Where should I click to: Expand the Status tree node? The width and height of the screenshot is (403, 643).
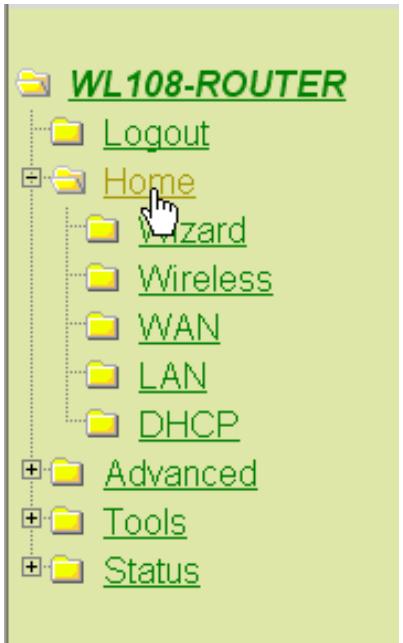coord(32,567)
